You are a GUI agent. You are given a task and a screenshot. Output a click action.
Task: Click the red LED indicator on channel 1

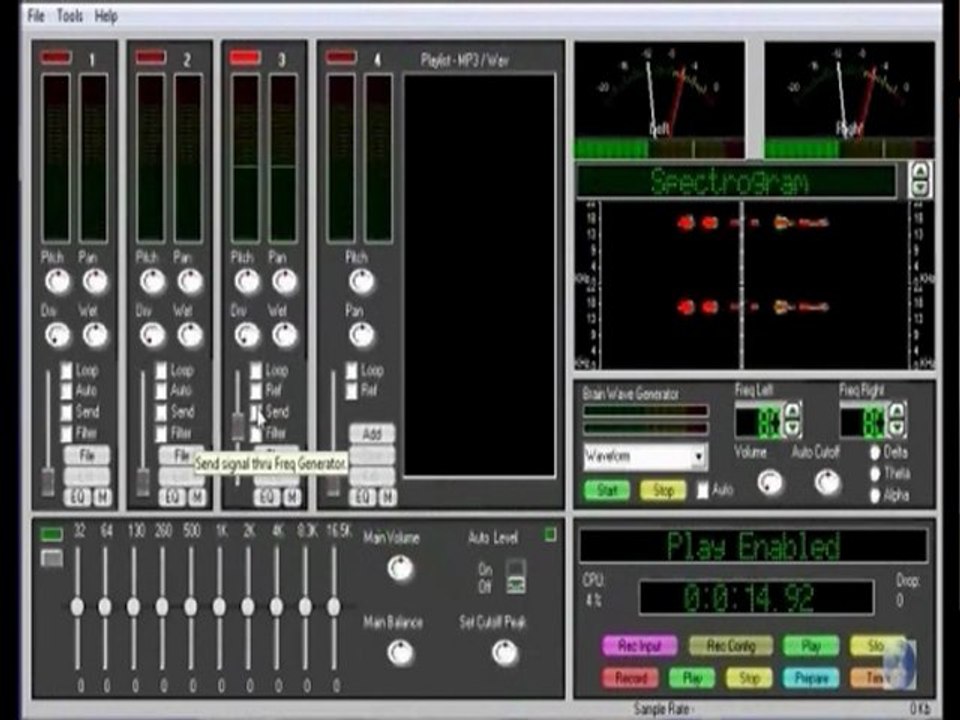pos(56,58)
